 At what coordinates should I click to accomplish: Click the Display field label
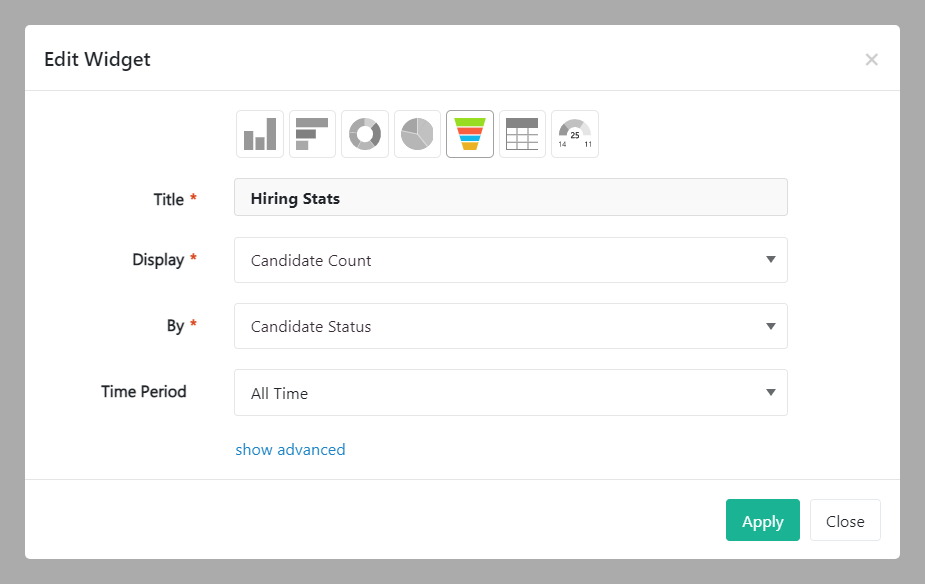(x=158, y=260)
